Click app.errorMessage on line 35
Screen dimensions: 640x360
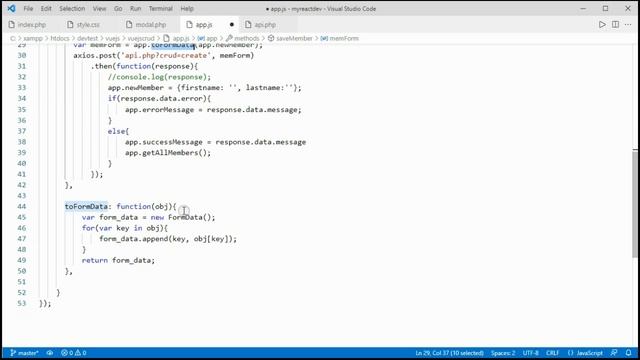pos(160,110)
